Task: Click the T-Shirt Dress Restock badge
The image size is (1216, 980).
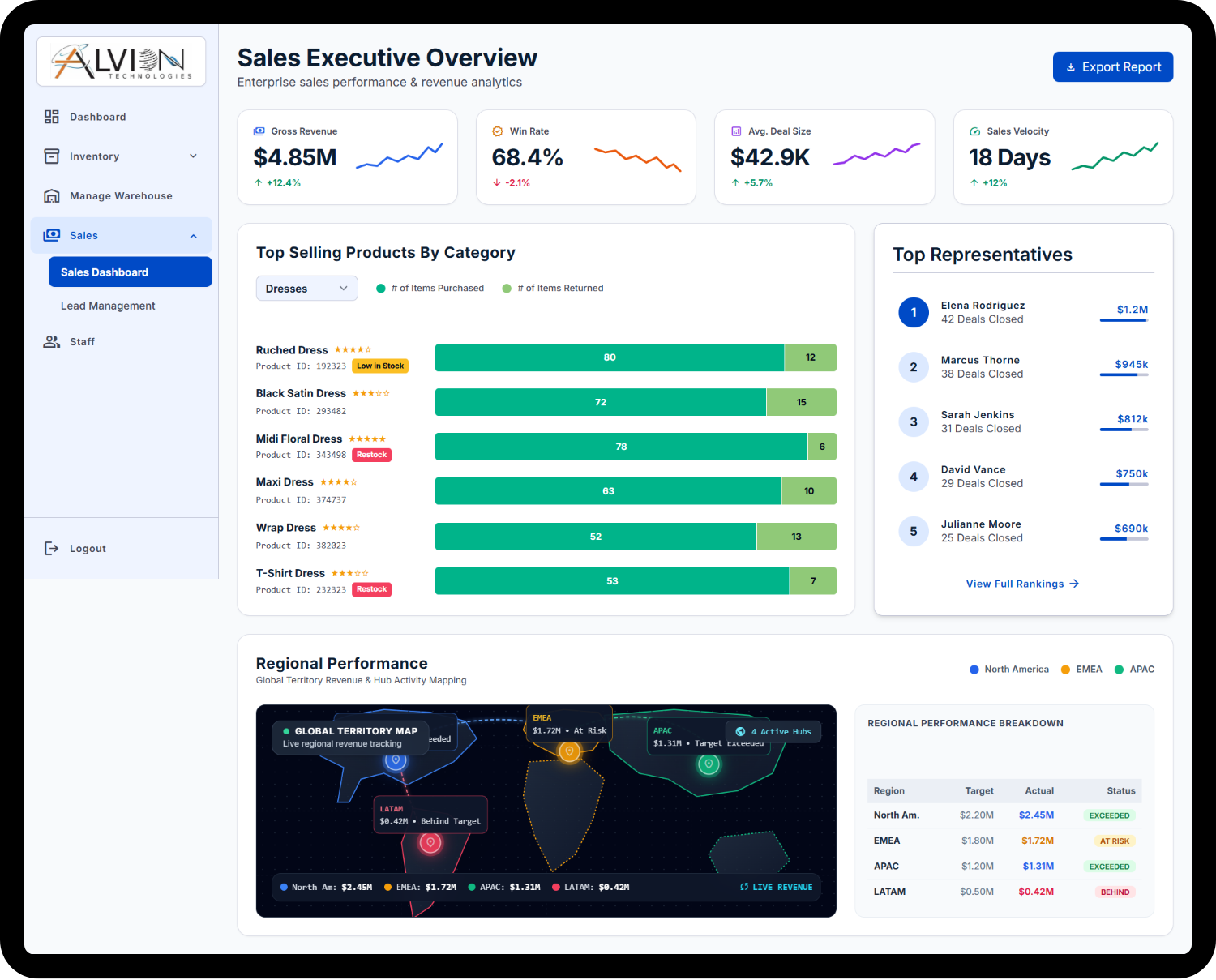Action: (x=372, y=589)
